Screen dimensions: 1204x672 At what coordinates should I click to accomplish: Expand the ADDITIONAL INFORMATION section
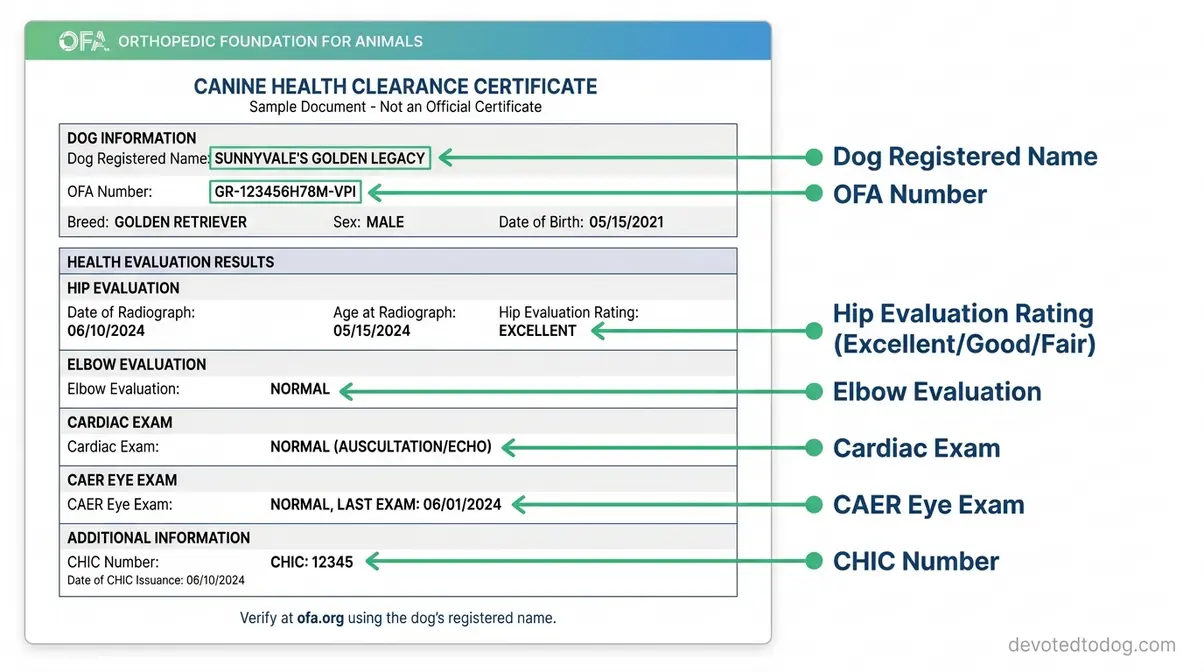pos(158,537)
